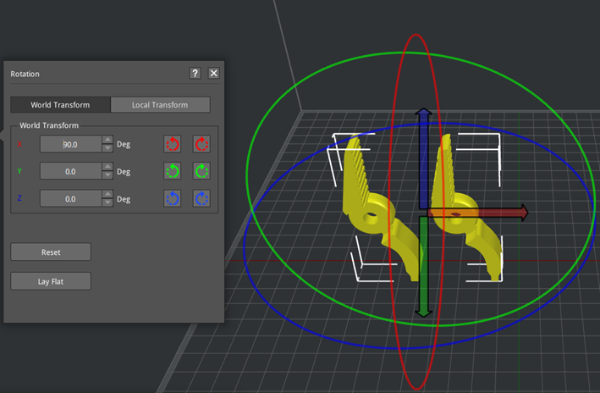This screenshot has height=393, width=600.
Task: Close the Rotation panel
Action: click(x=214, y=73)
